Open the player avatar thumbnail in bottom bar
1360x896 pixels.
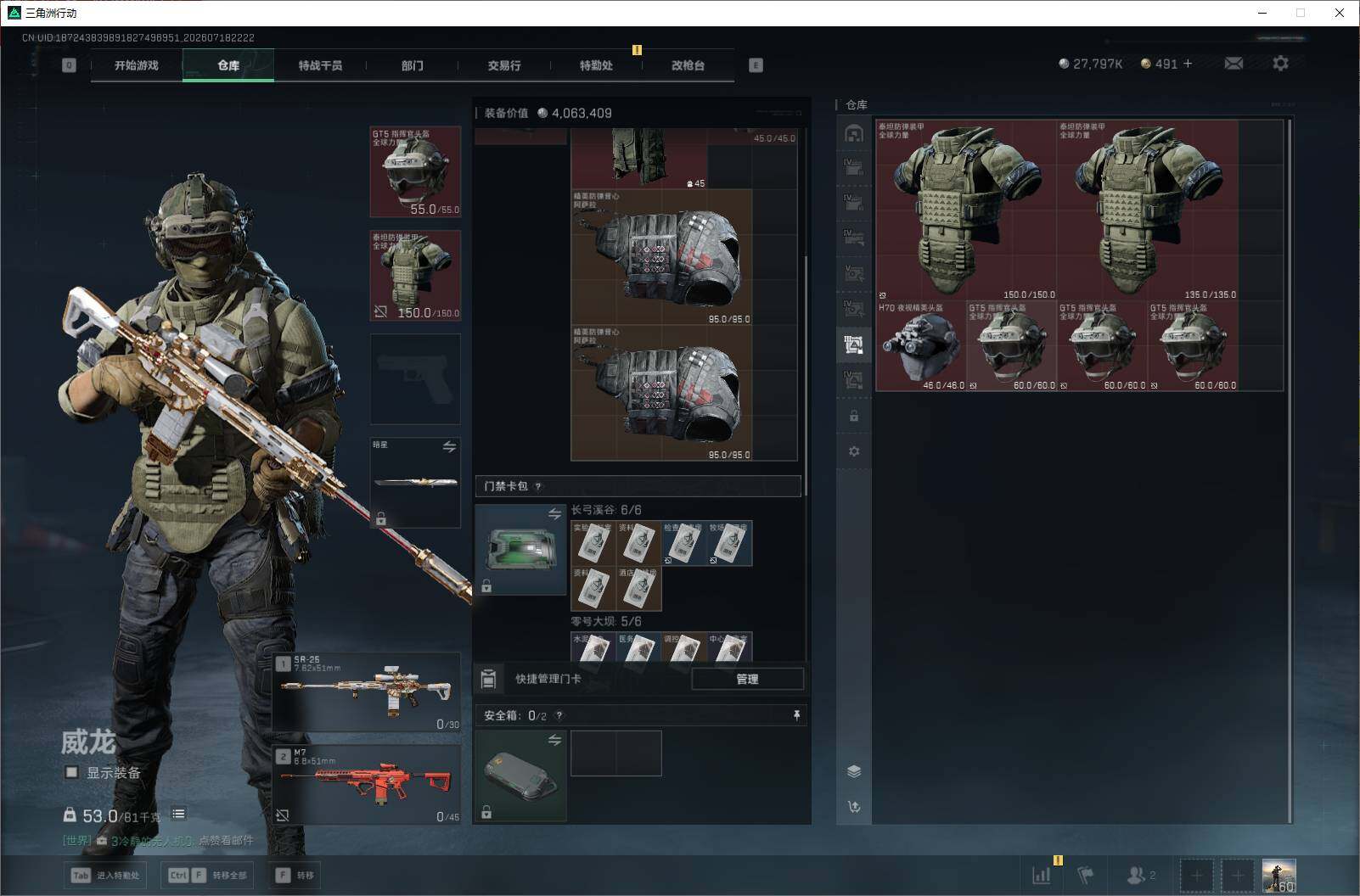(x=1279, y=876)
